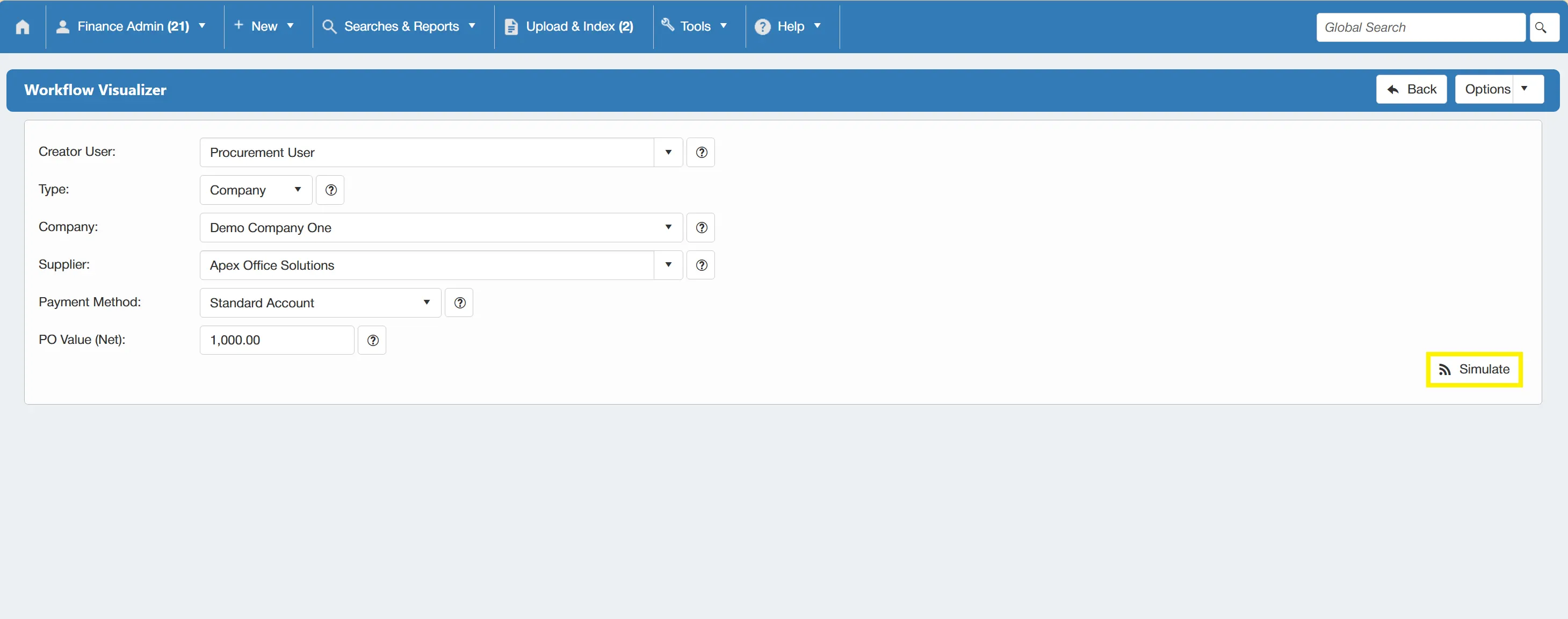
Task: Open help for Payment Method field
Action: click(460, 303)
